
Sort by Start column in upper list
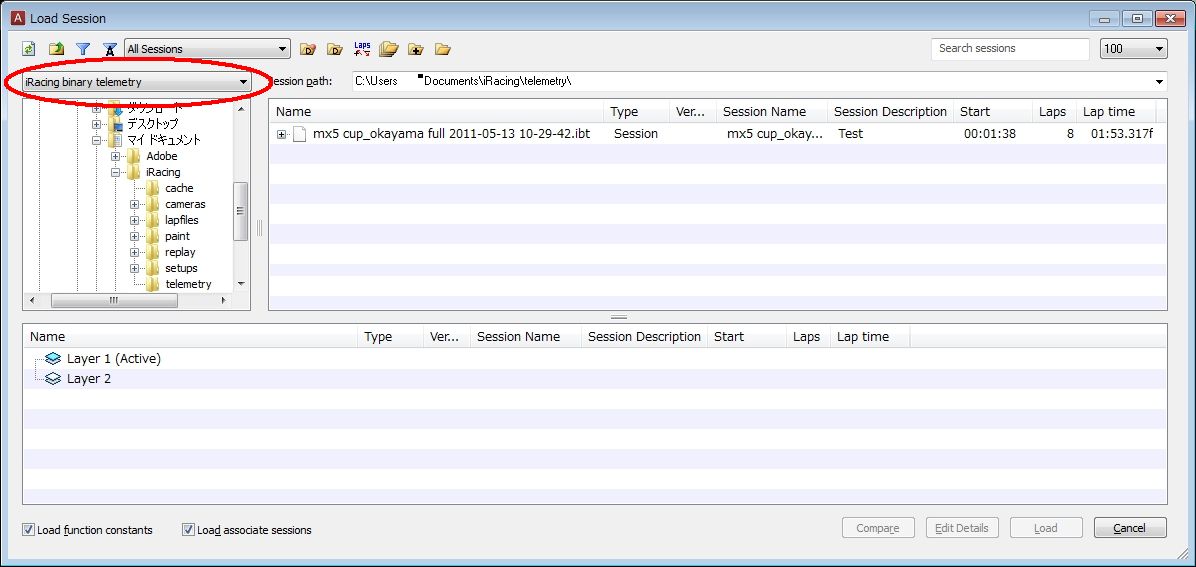(993, 111)
